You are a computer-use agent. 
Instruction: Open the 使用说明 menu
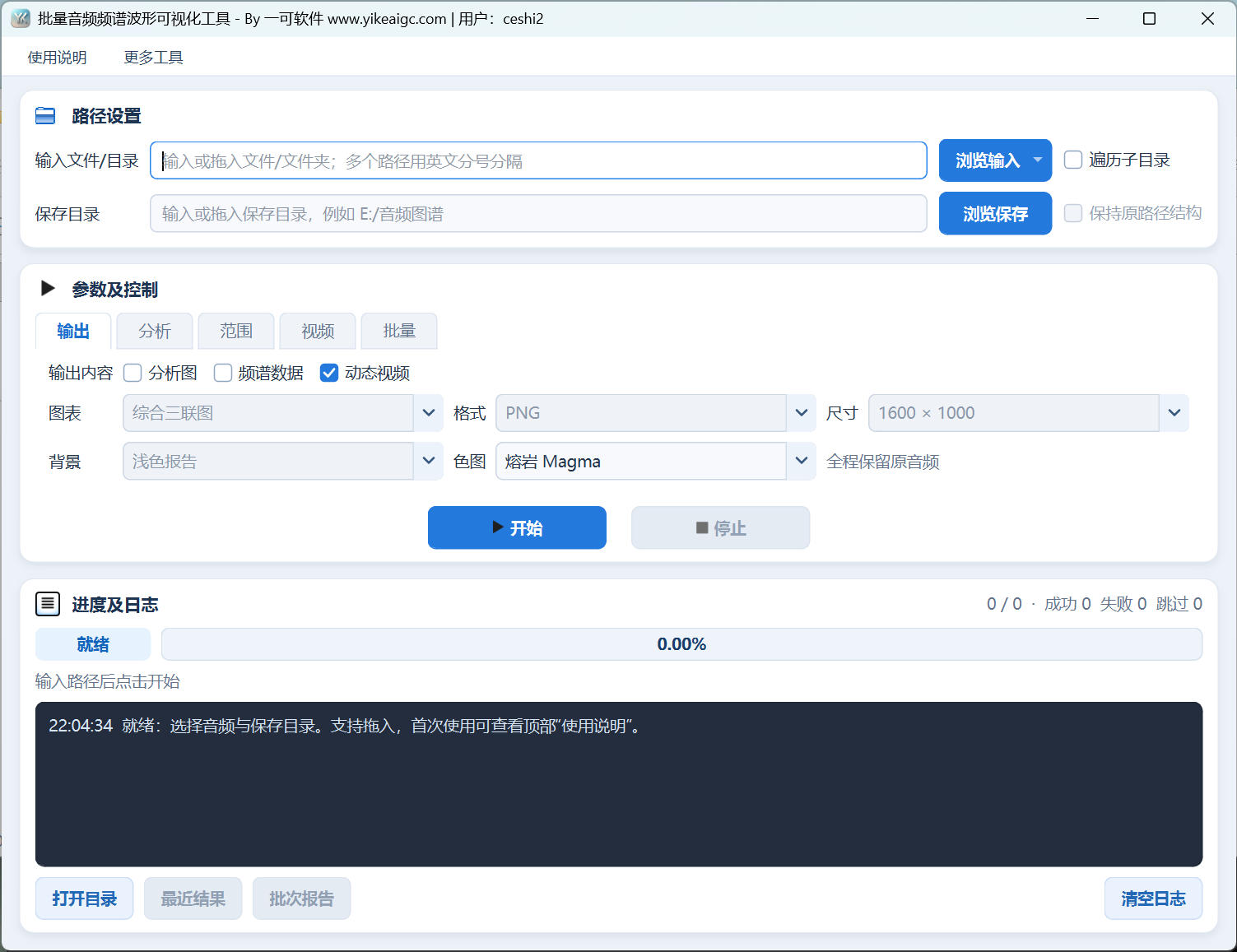[x=57, y=58]
